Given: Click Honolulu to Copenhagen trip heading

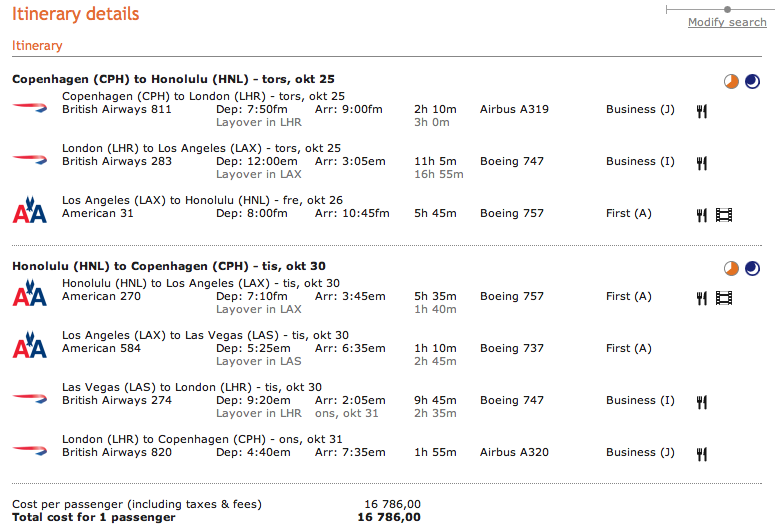Looking at the screenshot, I should (x=169, y=266).
